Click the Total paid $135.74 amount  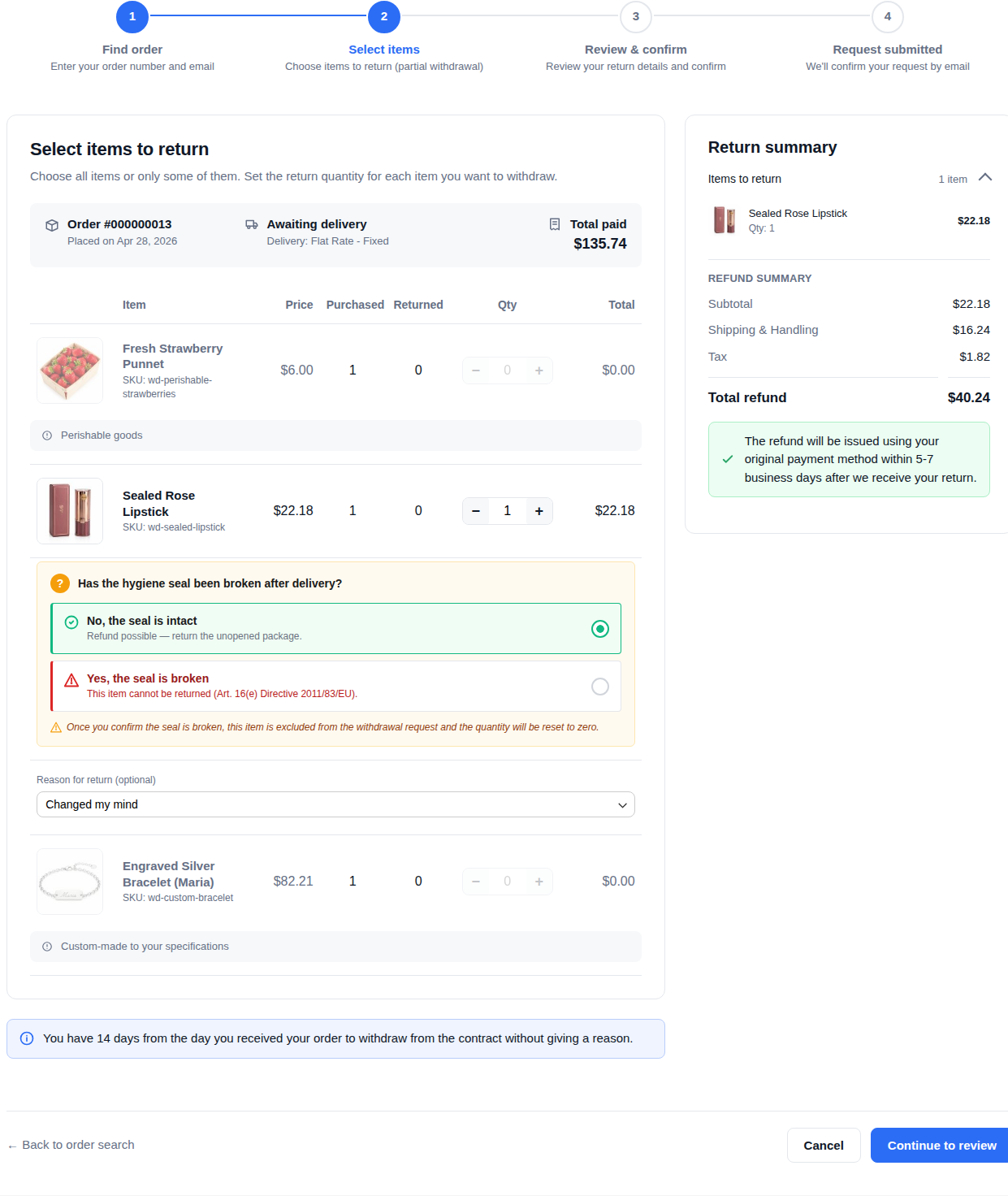coord(600,244)
